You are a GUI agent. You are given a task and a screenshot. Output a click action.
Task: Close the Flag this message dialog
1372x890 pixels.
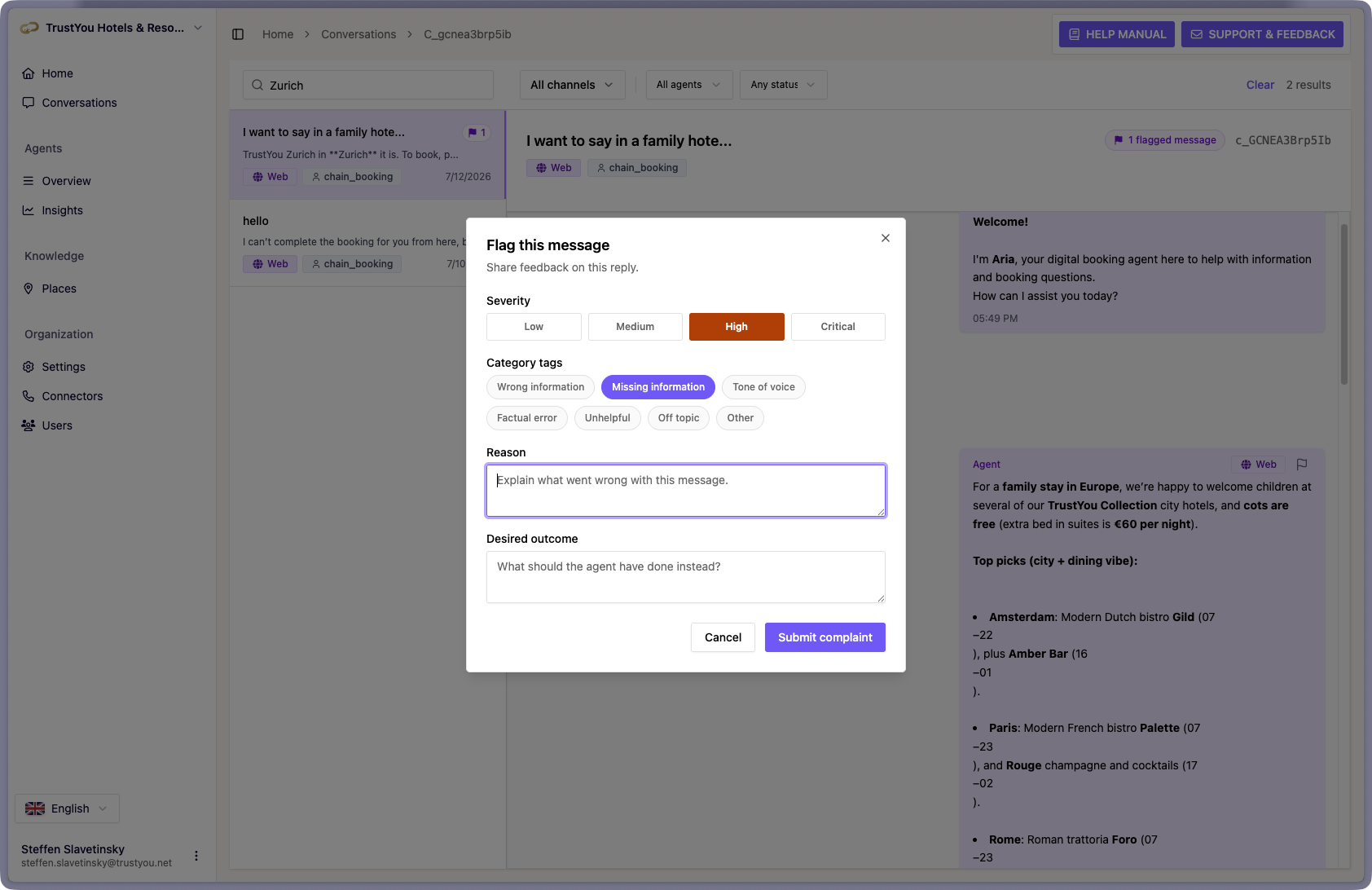(x=886, y=238)
